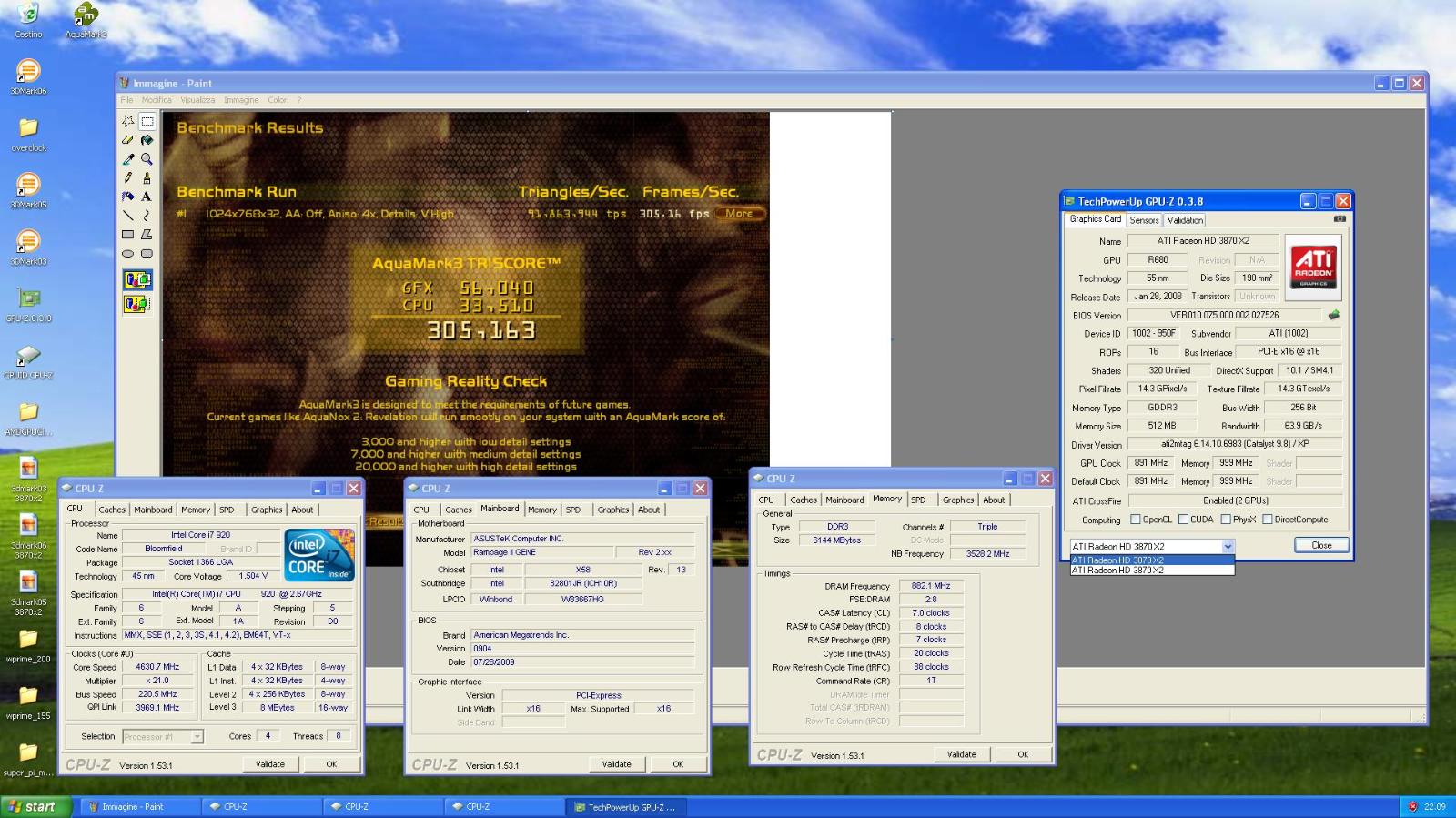1456x818 pixels.
Task: Click the ATI Radeon logo in GPU-Z
Action: (x=1313, y=268)
